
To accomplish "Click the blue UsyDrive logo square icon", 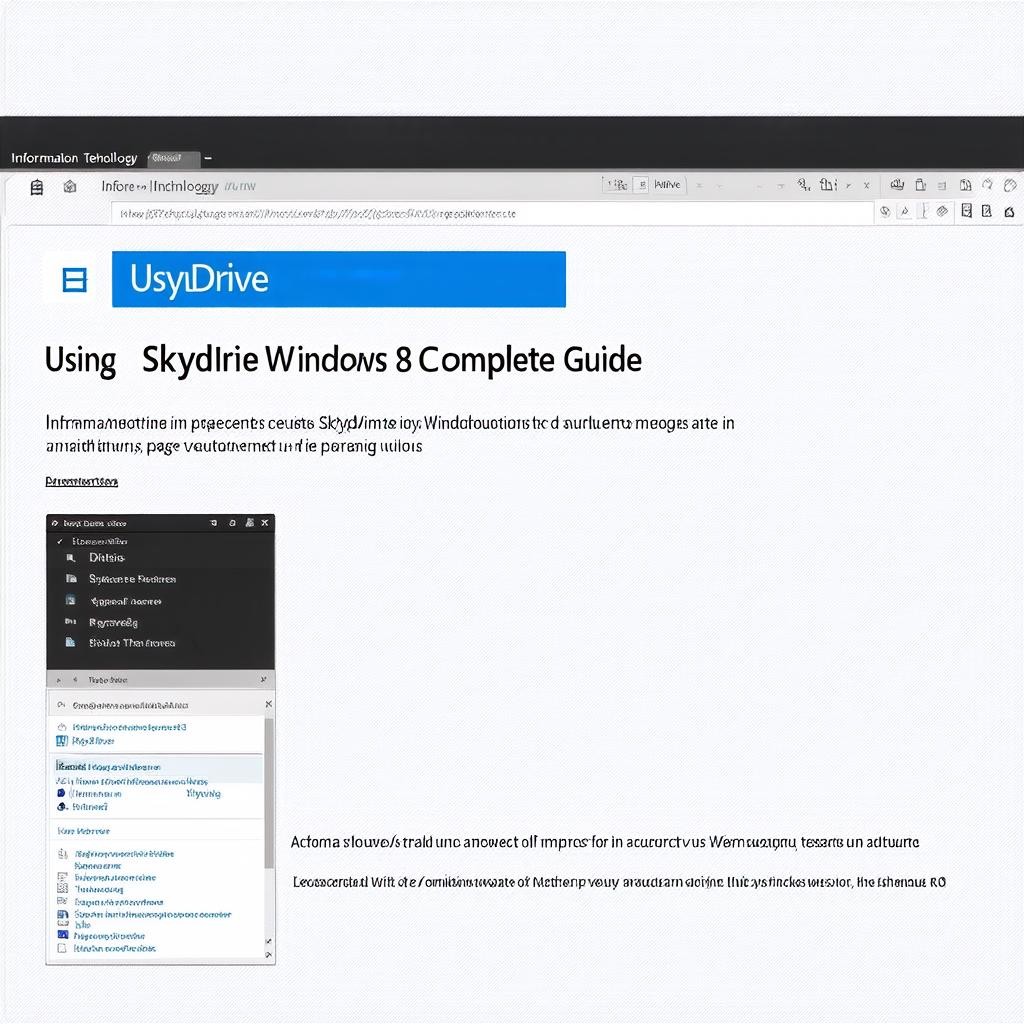I will [75, 280].
